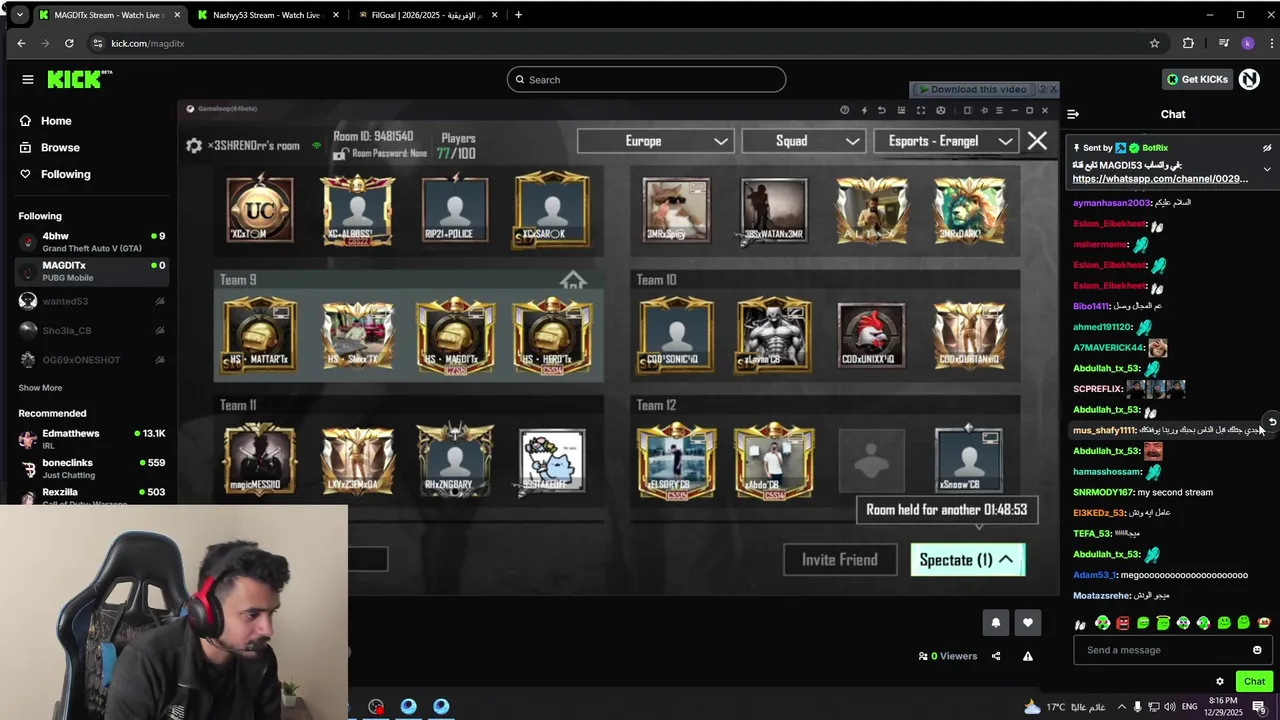
Task: Select MAGDITx channel in Following list
Action: pos(91,271)
